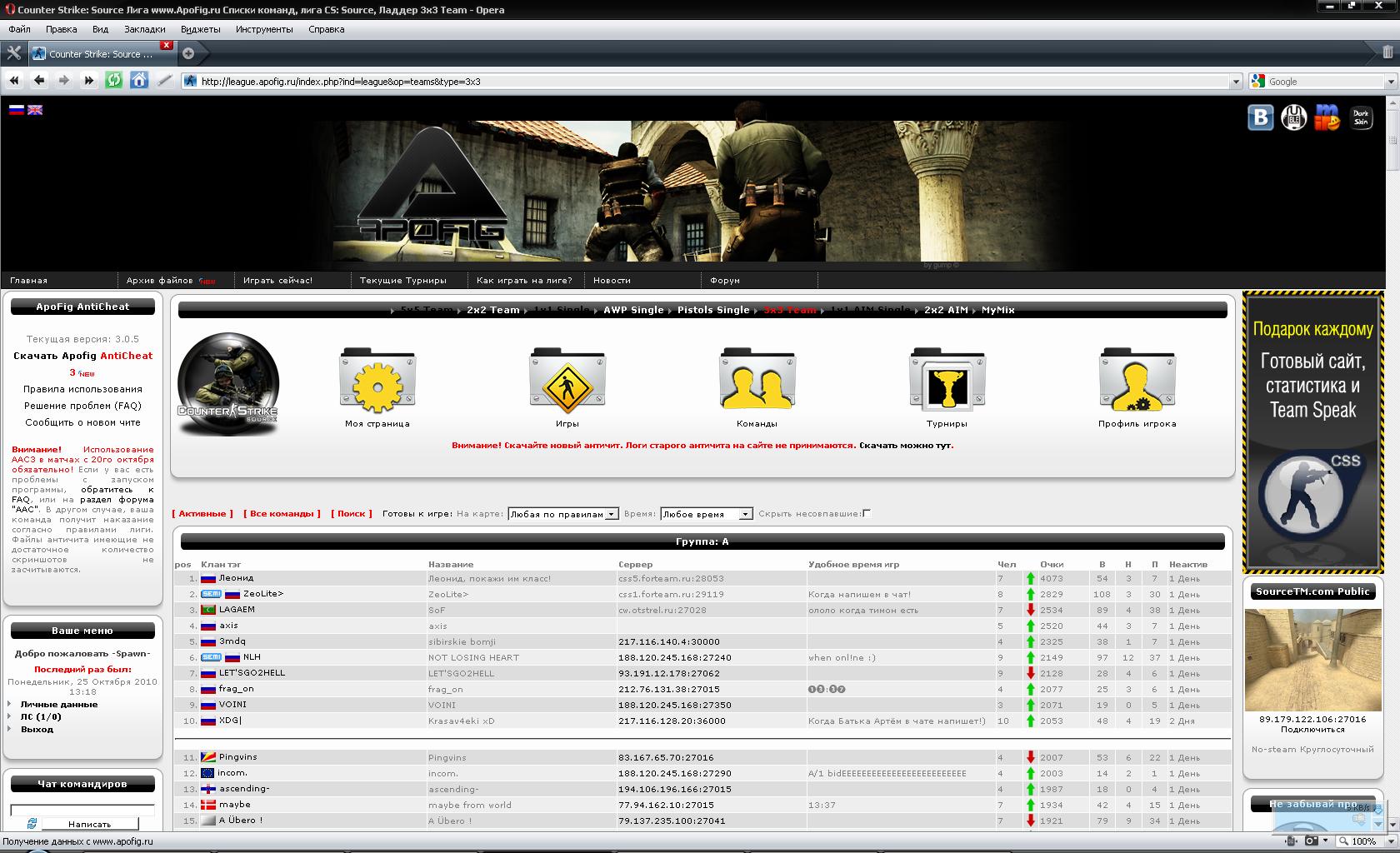Switch to the 2x2 Team ladder tab
The height and width of the screenshot is (853, 1400).
492,310
